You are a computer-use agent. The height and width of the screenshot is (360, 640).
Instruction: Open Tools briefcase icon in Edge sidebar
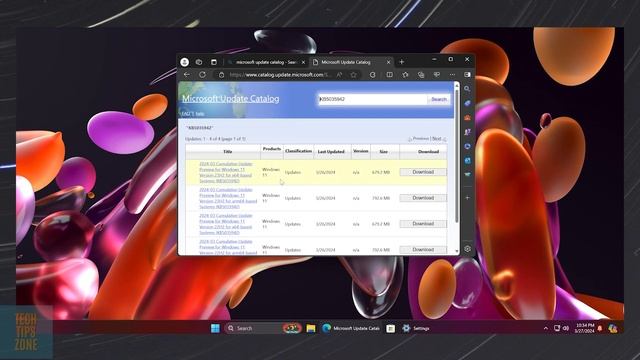(467, 118)
